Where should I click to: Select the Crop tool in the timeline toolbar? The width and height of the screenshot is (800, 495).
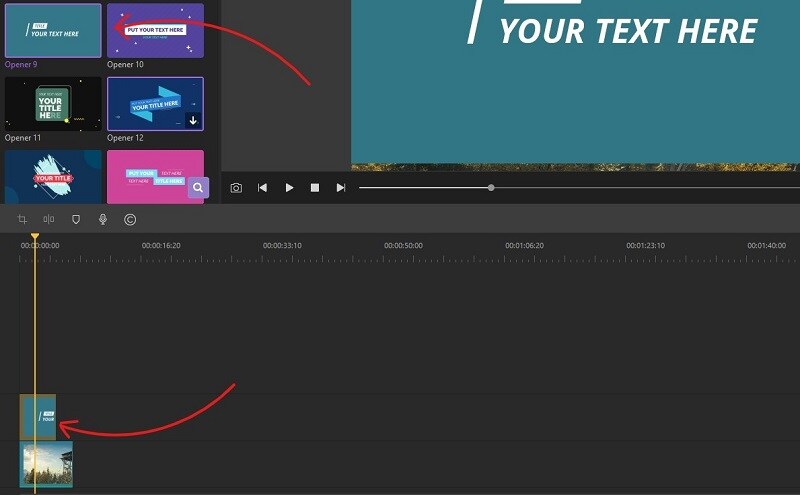click(x=22, y=219)
